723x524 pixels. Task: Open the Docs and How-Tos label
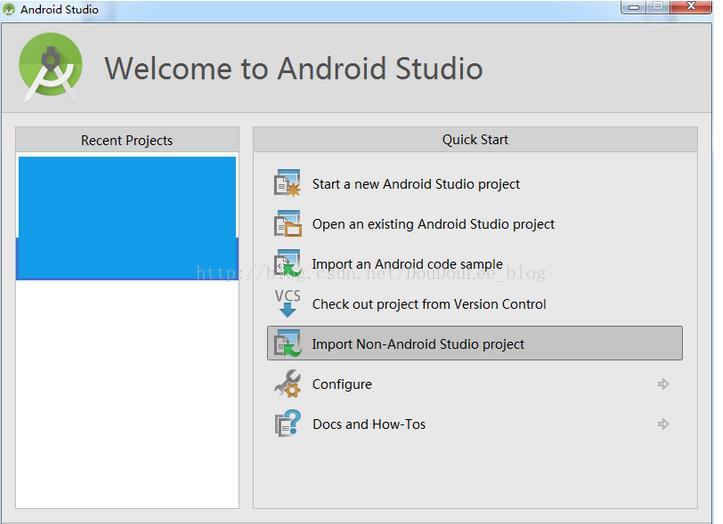tap(369, 424)
